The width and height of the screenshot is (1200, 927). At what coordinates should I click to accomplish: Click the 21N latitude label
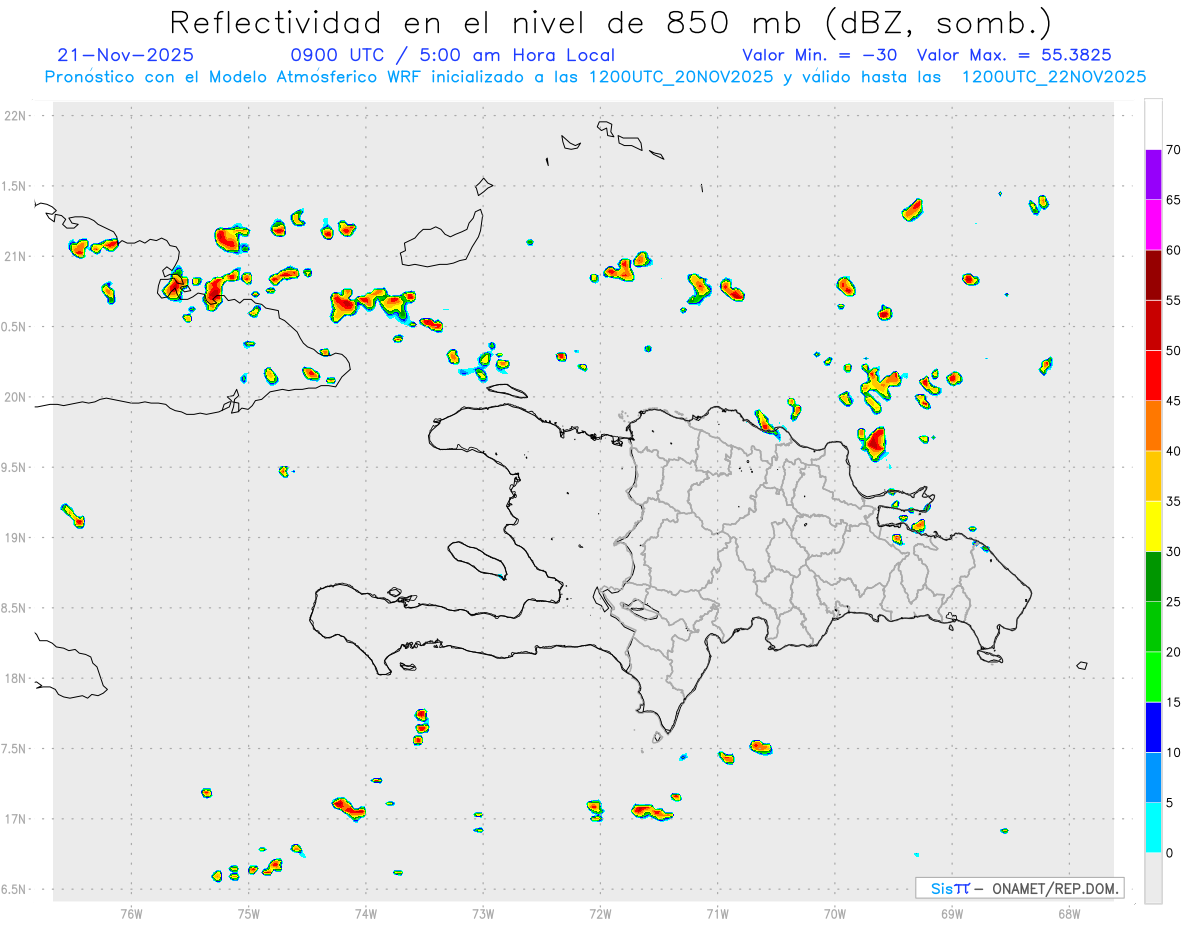[16, 256]
